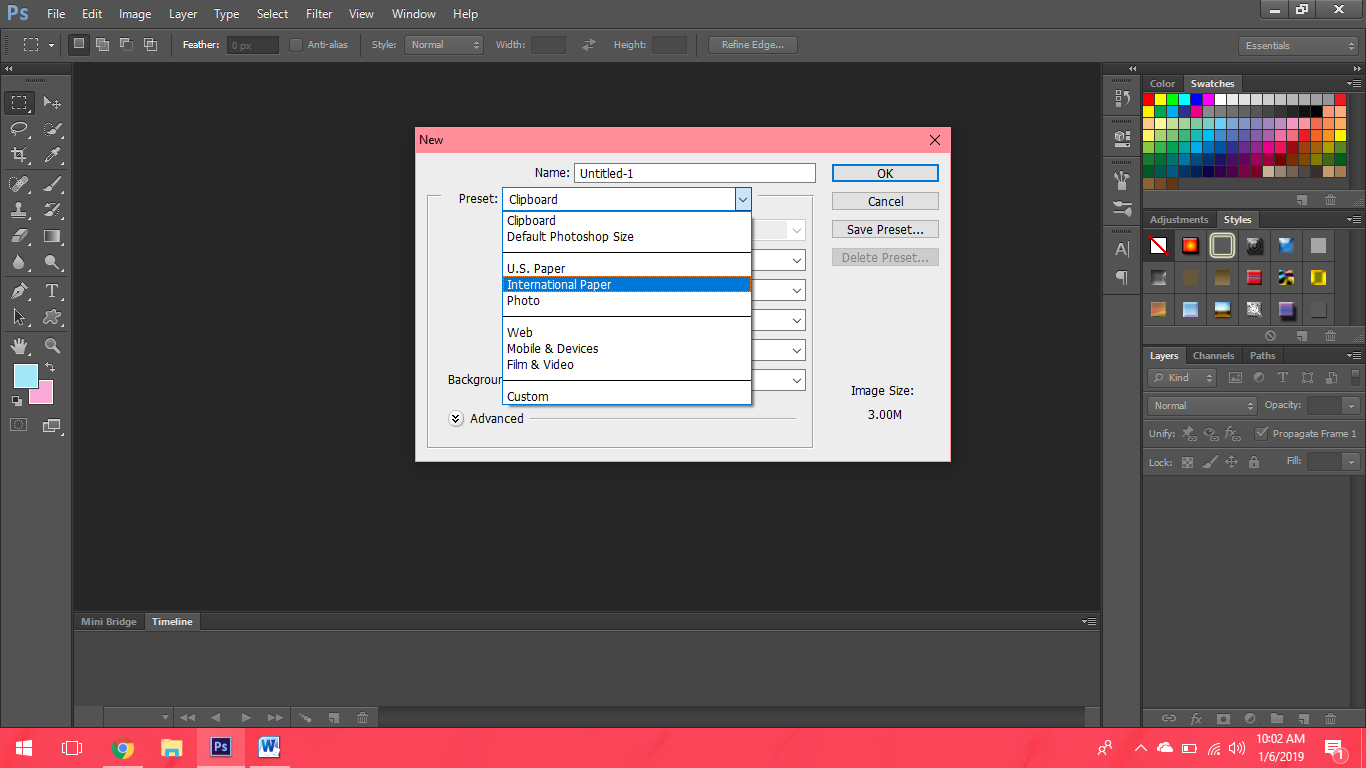Screen dimensions: 1366x768
Task: Click the light blue foreground color swatch
Action: coord(25,376)
